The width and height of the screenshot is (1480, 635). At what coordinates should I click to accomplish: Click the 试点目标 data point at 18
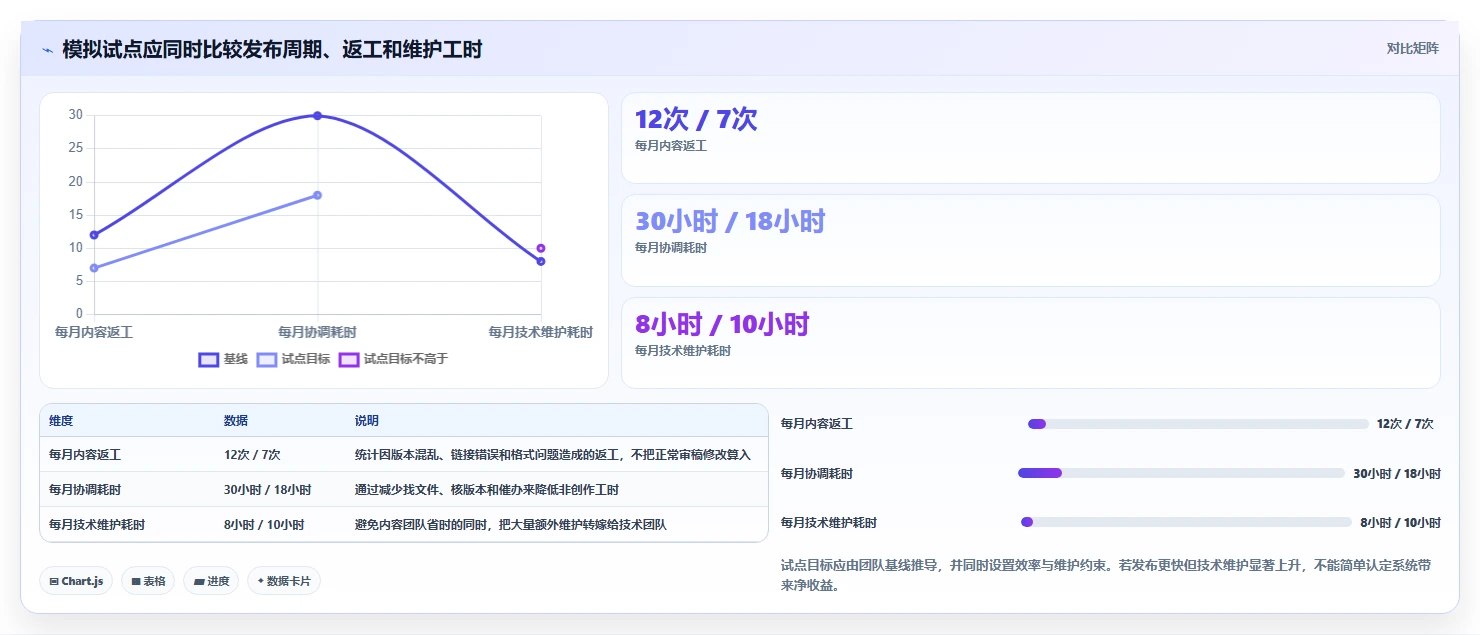point(317,195)
